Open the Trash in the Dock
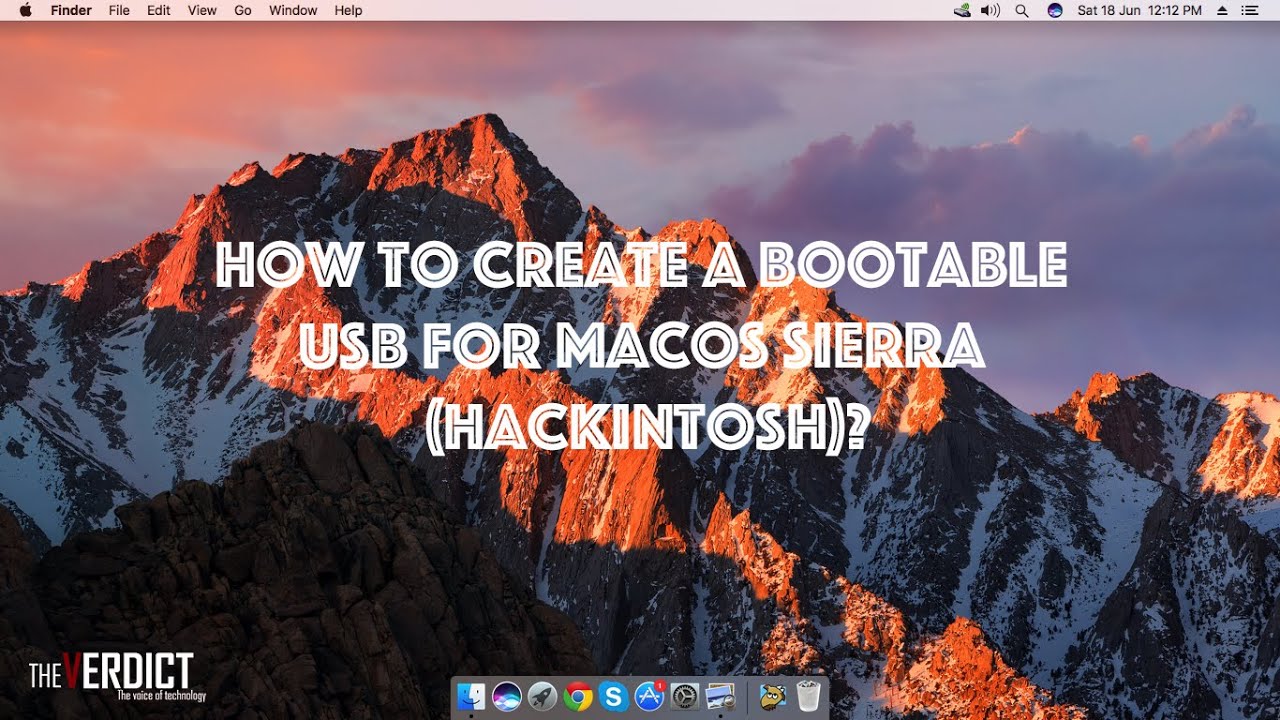 coord(808,696)
